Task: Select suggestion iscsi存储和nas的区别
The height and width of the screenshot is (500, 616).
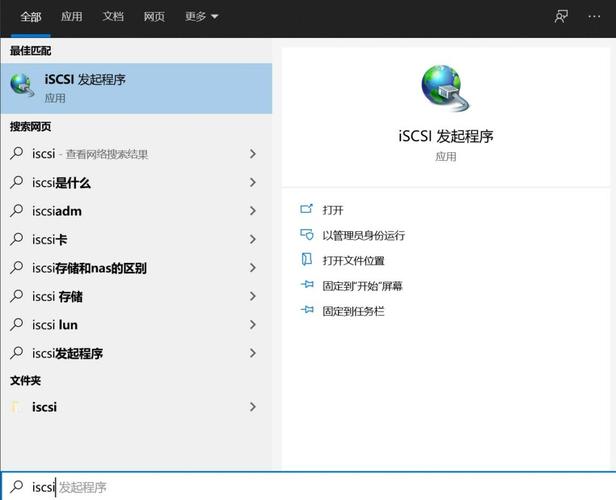Action: [136, 268]
